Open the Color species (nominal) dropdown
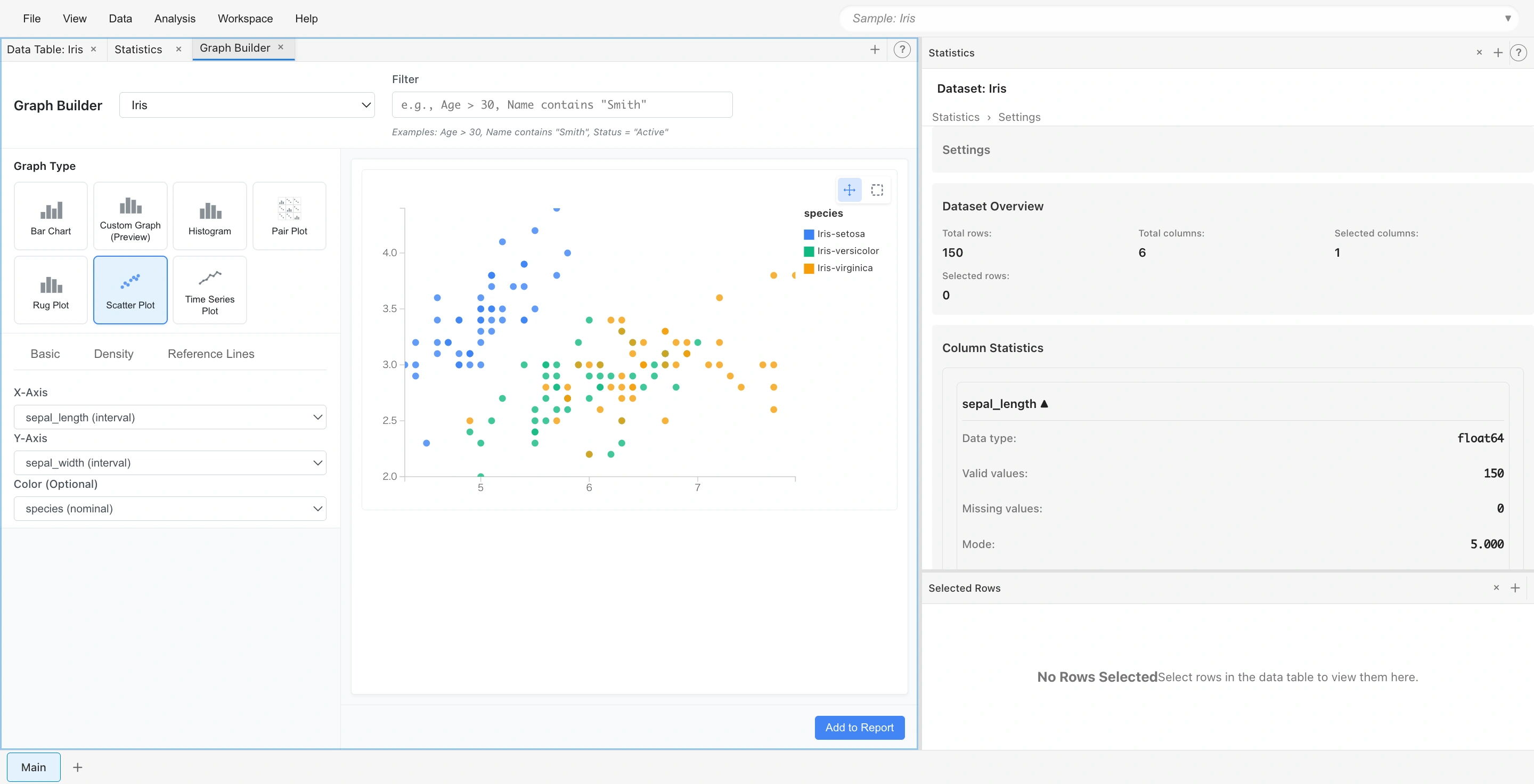 tap(169, 509)
